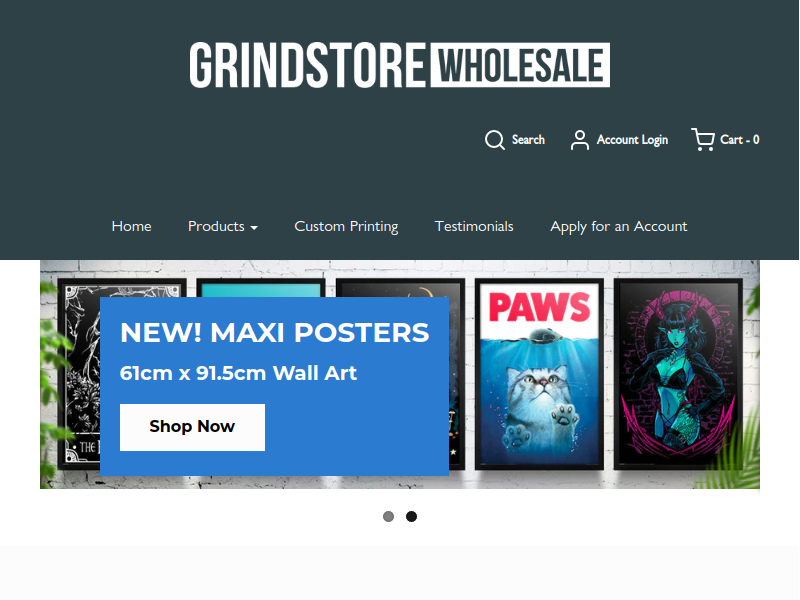The image size is (800, 600).
Task: Select the first carousel slide dot
Action: [x=388, y=516]
